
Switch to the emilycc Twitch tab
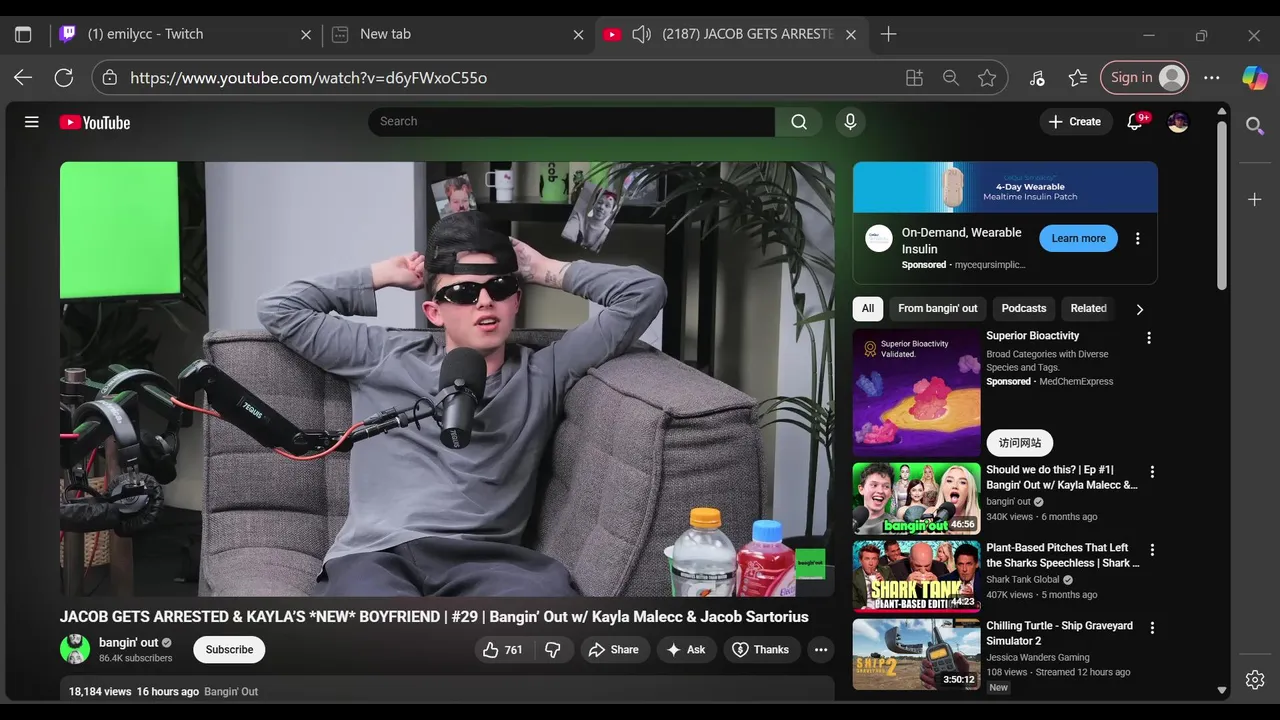coord(187,34)
